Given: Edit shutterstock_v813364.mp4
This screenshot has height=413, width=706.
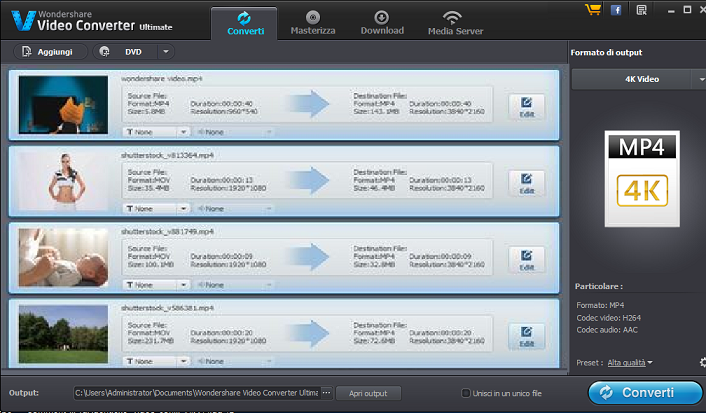Looking at the screenshot, I should click(526, 184).
